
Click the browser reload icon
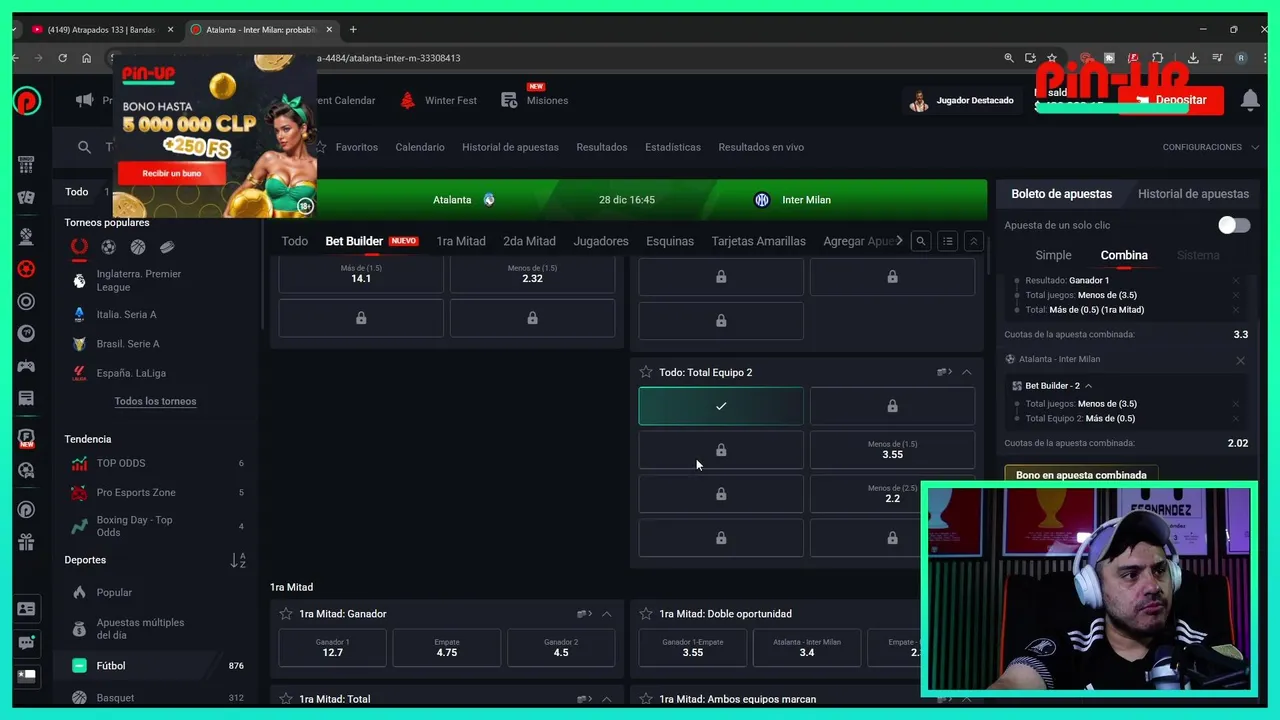[x=63, y=58]
